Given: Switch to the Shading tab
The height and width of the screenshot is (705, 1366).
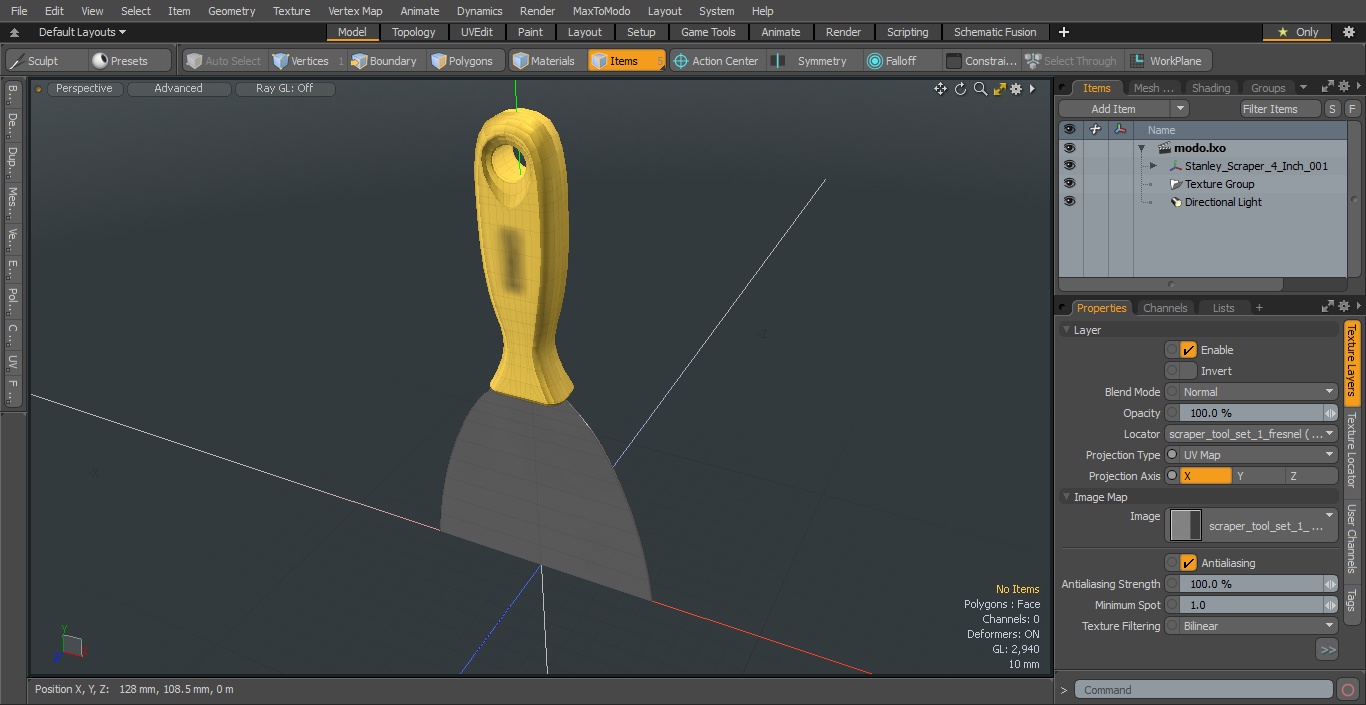Looking at the screenshot, I should (x=1211, y=88).
